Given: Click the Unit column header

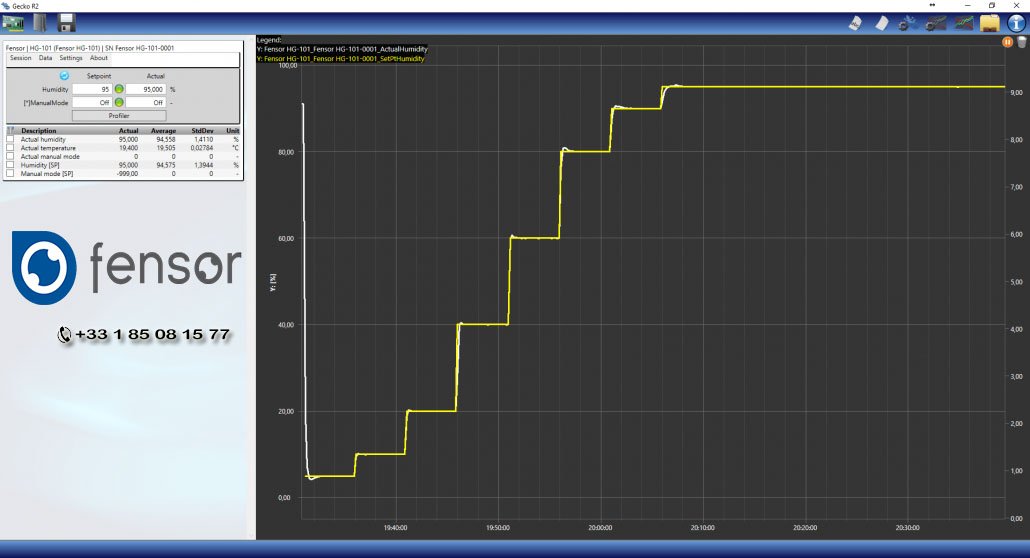Looking at the screenshot, I should pyautogui.click(x=233, y=131).
